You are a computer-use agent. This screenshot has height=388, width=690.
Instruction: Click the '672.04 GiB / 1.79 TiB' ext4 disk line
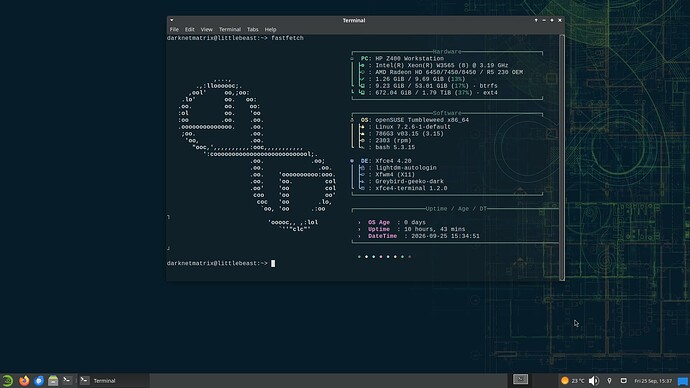436,93
